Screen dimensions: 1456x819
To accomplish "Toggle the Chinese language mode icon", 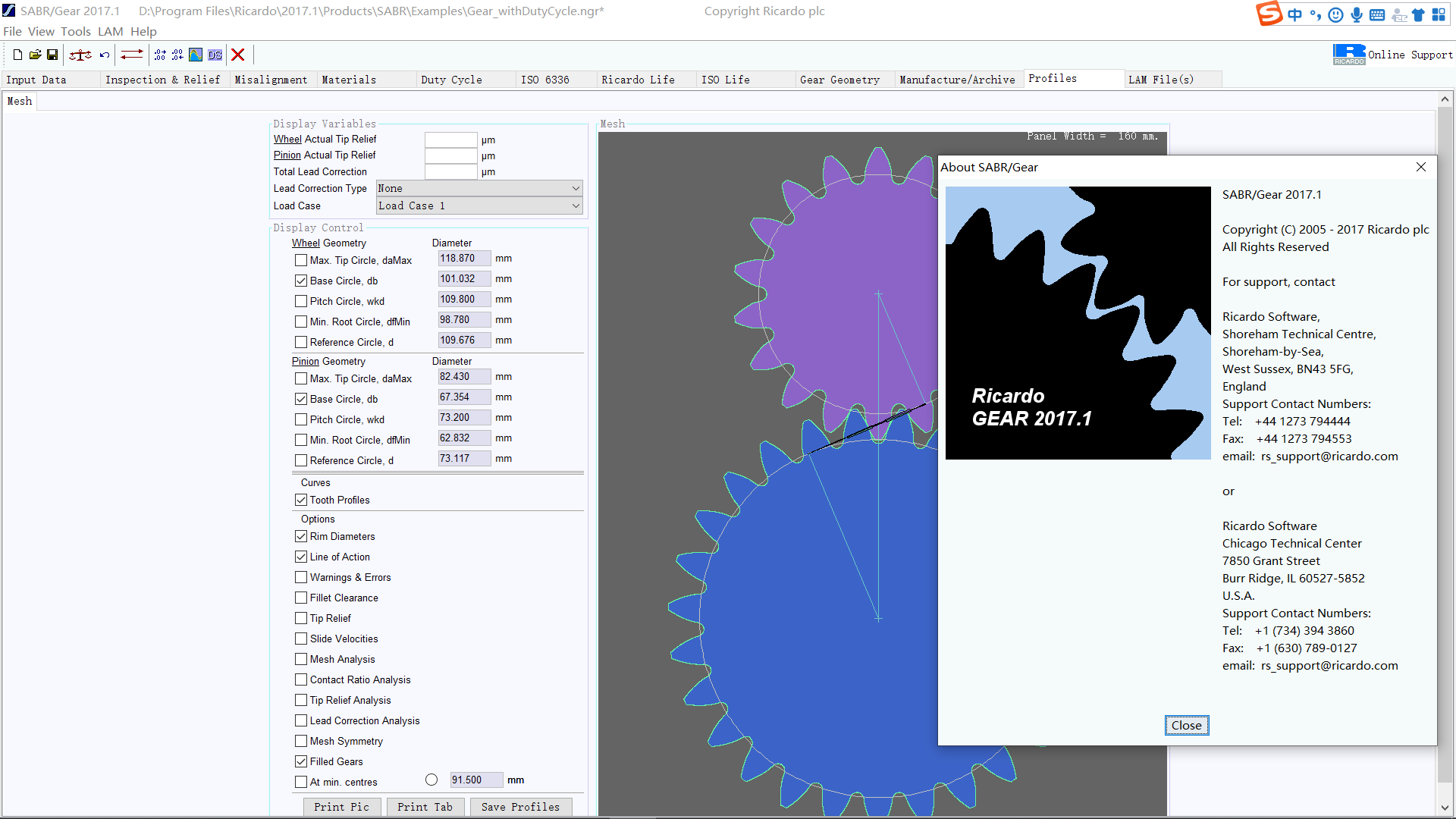I will (x=1294, y=14).
